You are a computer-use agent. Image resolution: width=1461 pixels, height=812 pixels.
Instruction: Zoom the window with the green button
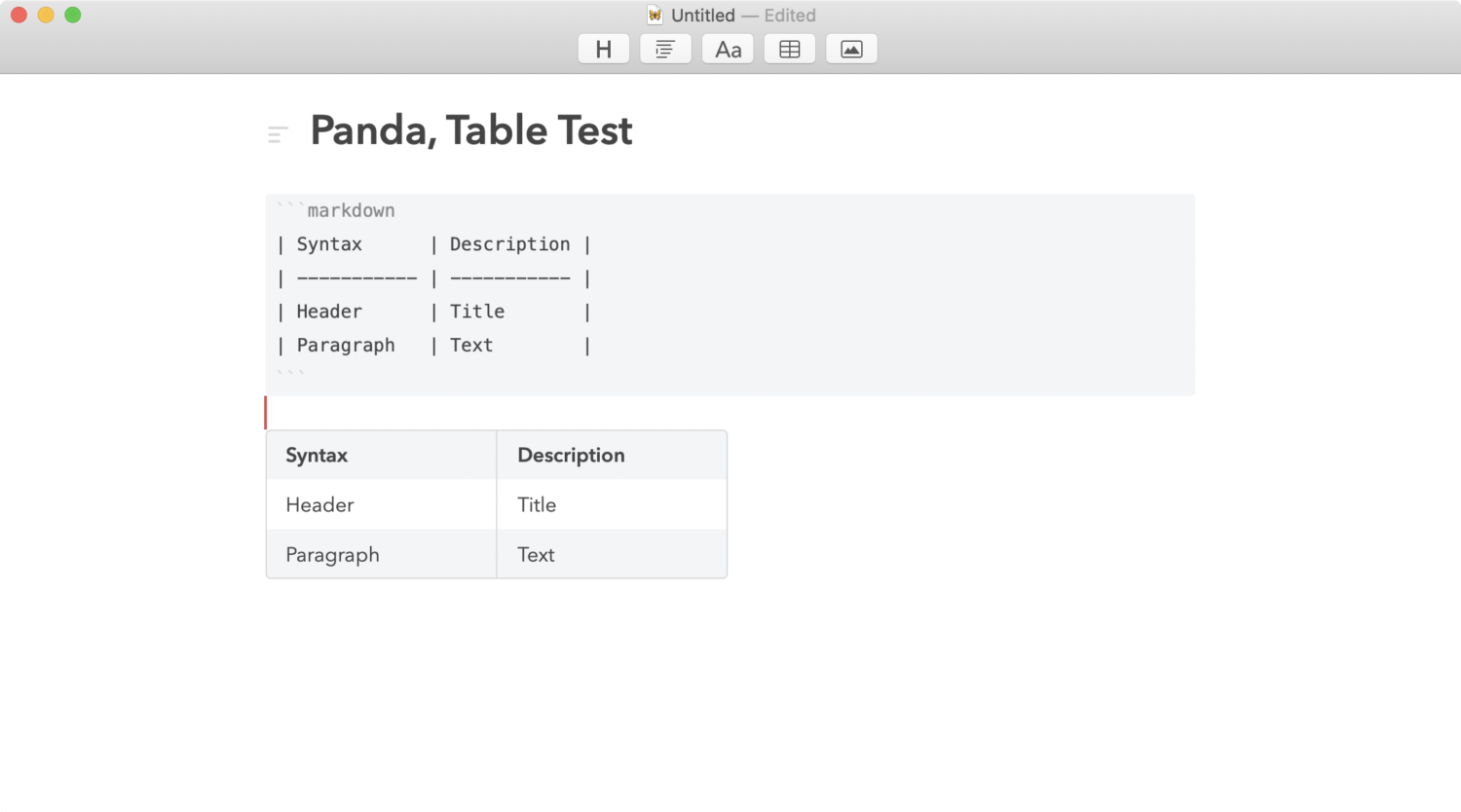point(73,15)
